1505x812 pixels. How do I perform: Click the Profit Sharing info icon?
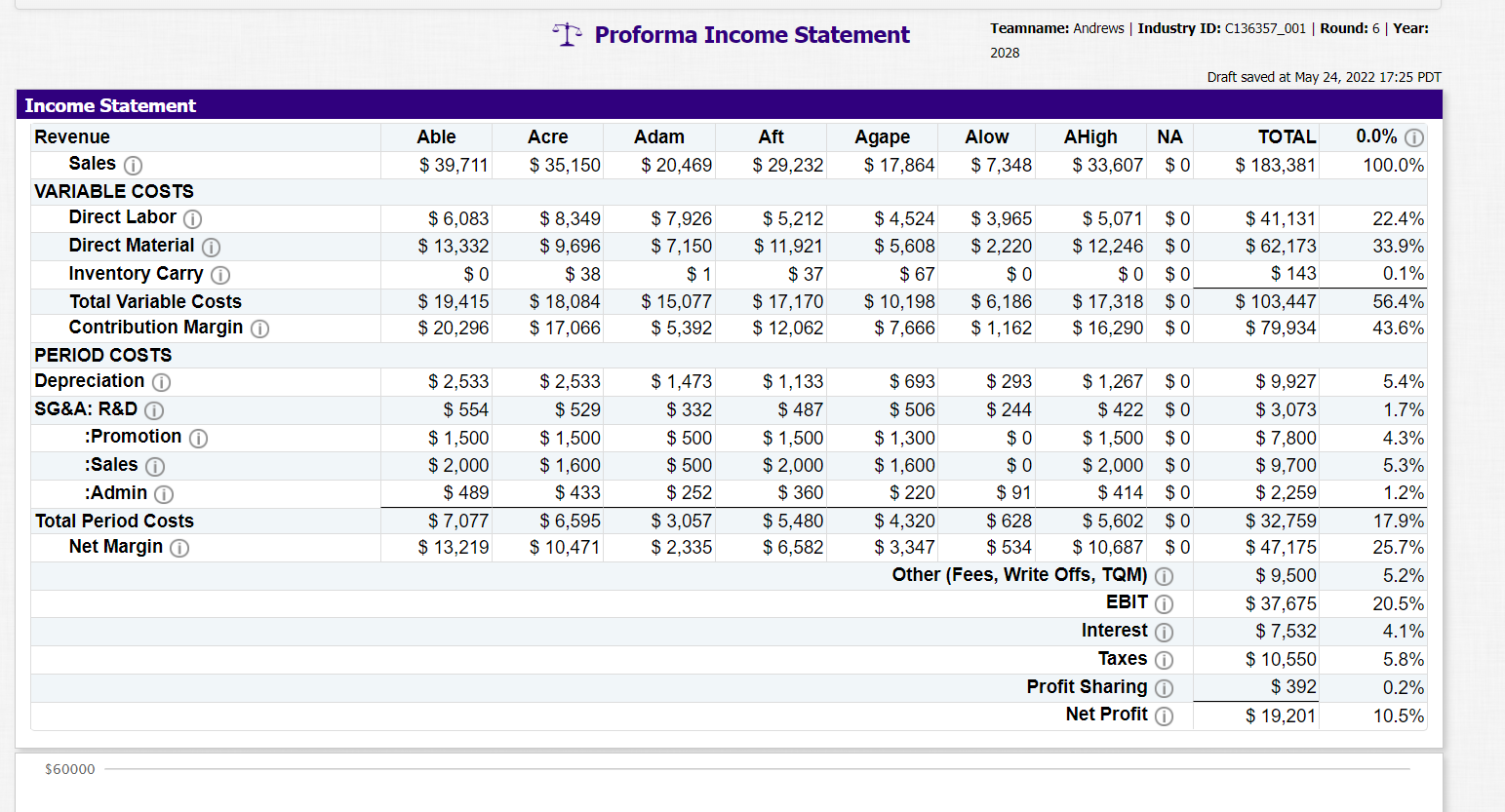pos(1164,688)
